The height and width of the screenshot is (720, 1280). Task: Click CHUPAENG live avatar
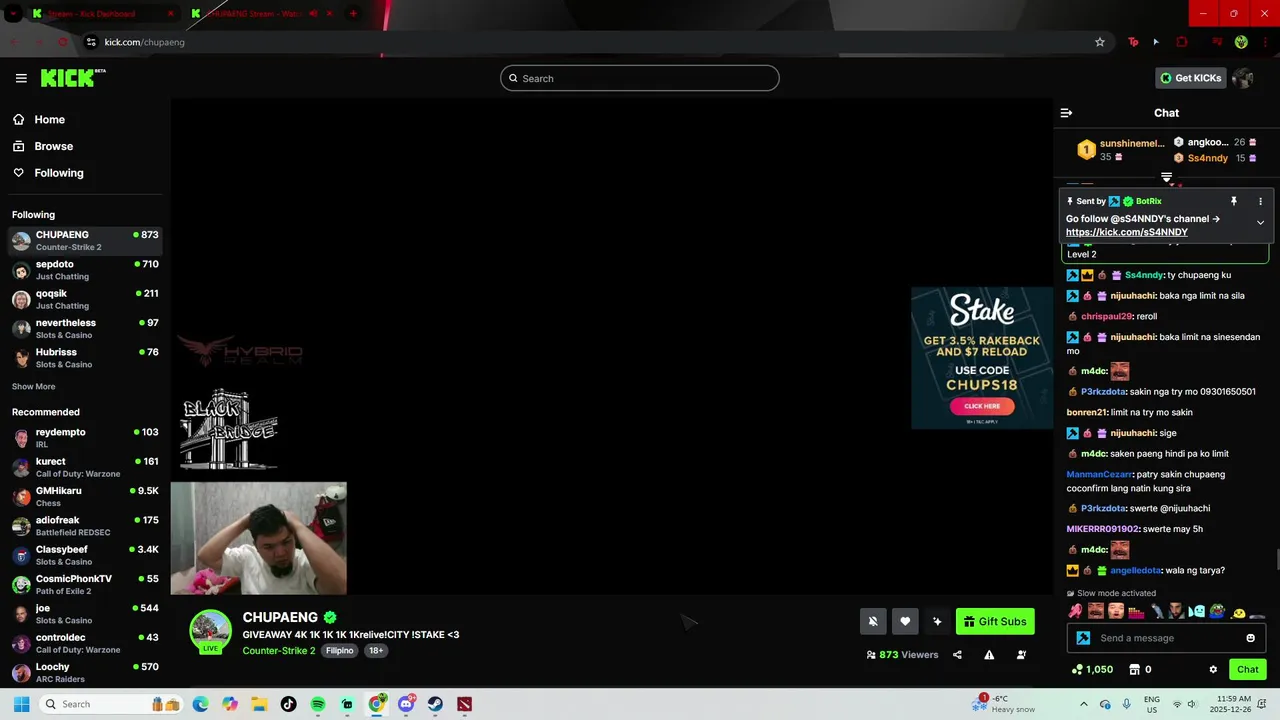(x=210, y=631)
